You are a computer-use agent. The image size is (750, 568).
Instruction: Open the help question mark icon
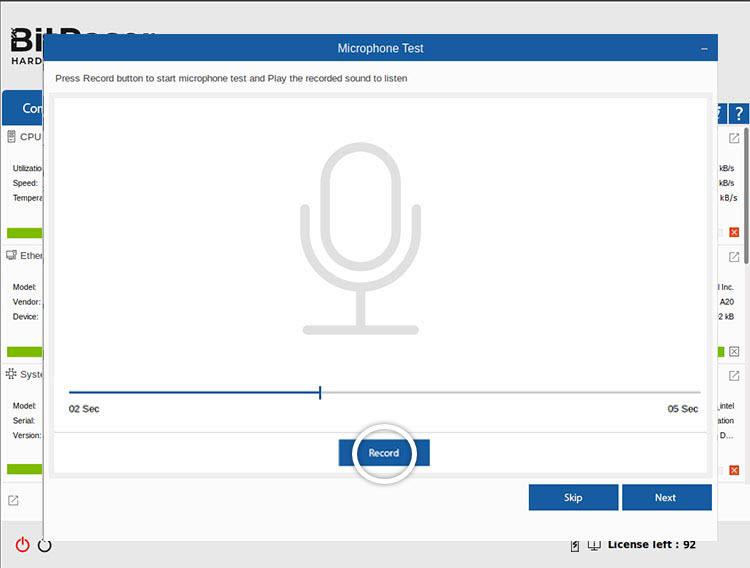[x=738, y=114]
